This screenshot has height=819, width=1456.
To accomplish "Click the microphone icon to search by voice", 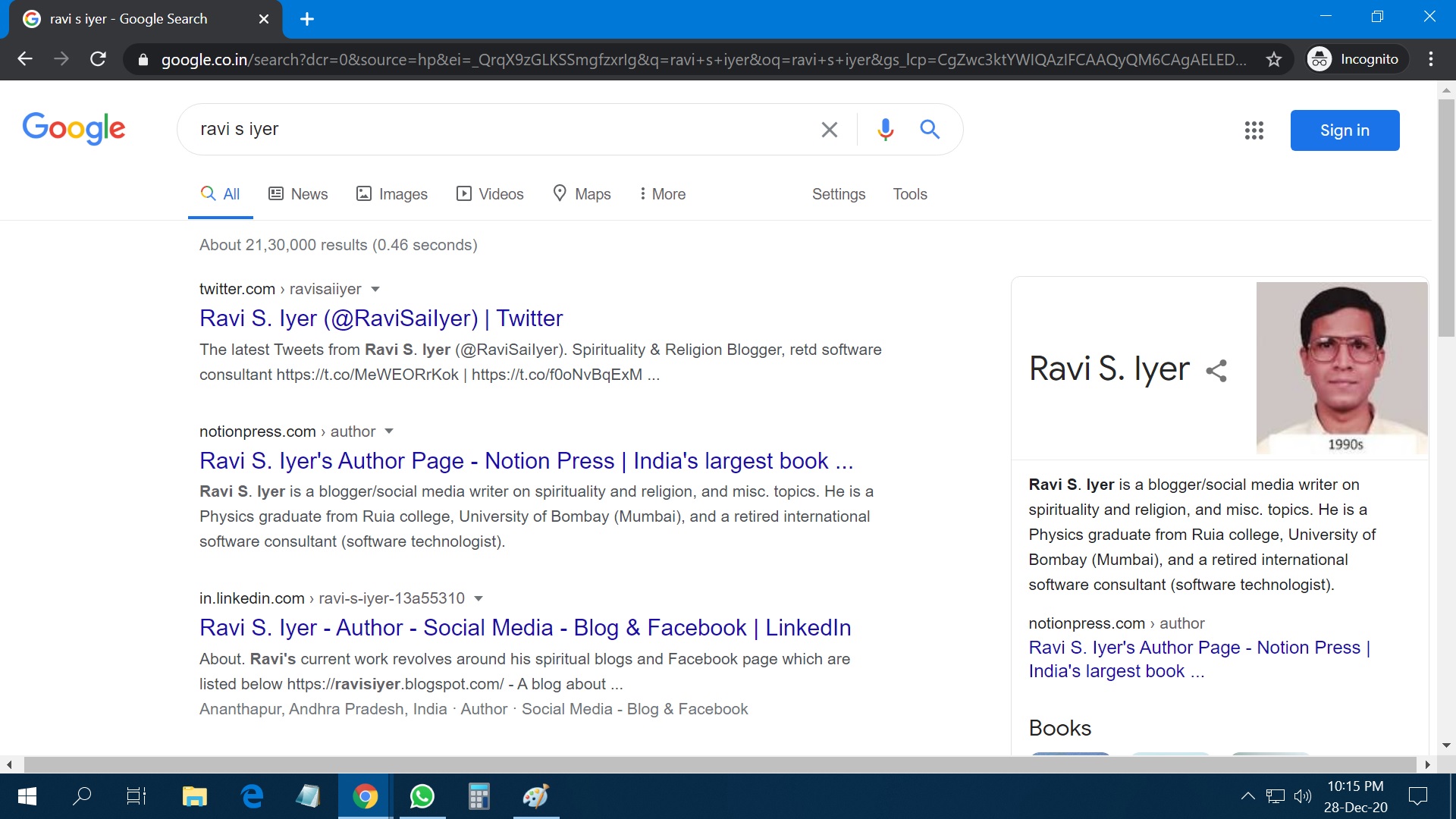I will [884, 129].
